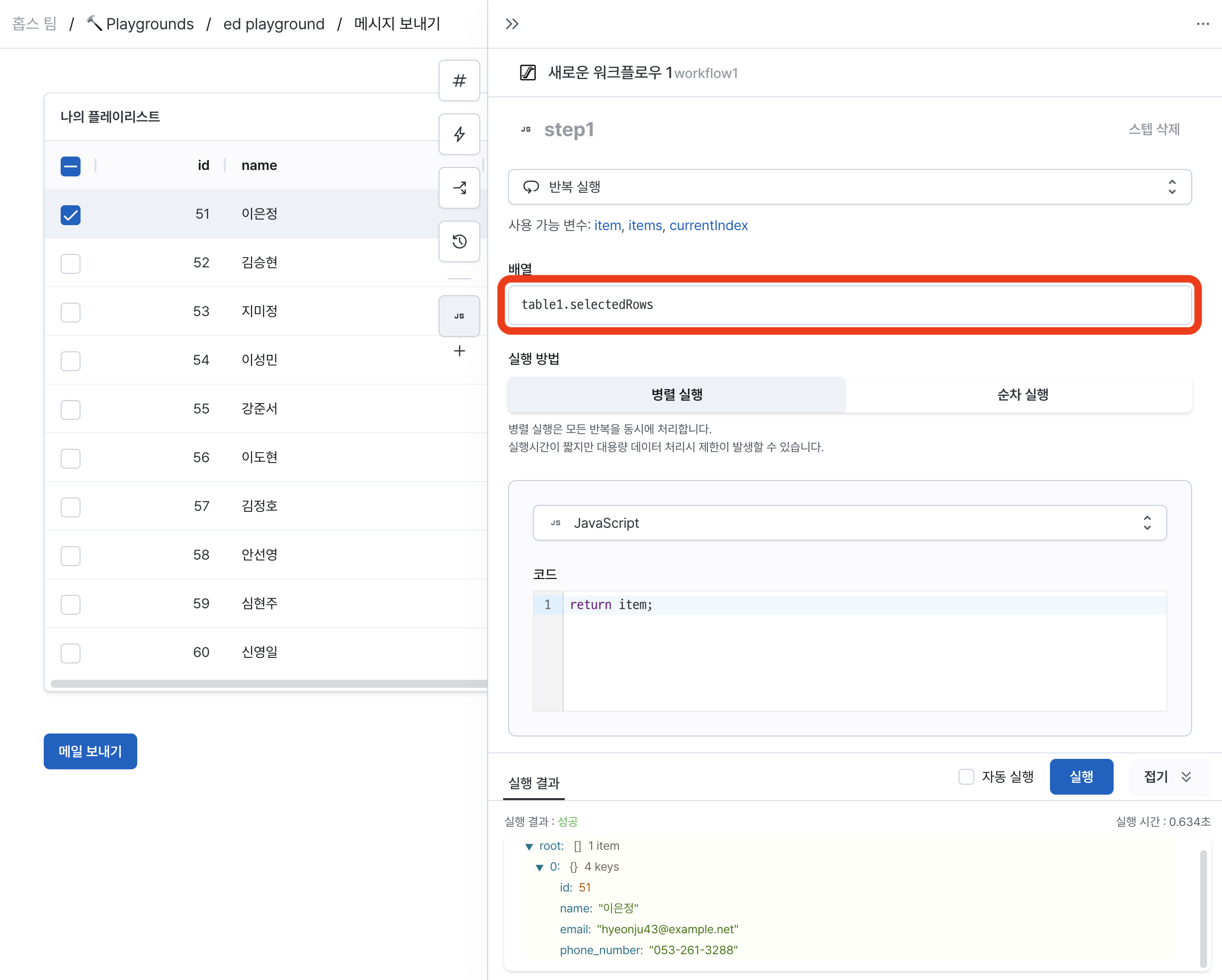Click the name cell 신영일
The image size is (1222, 980).
pyautogui.click(x=259, y=653)
